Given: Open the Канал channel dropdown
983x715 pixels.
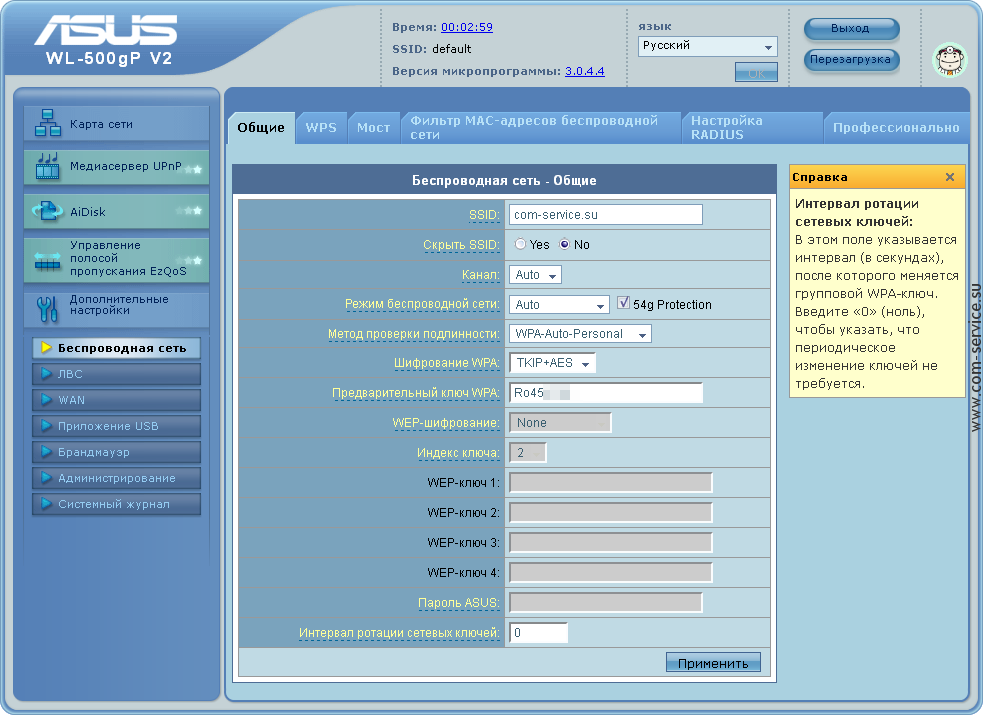Looking at the screenshot, I should click(535, 275).
